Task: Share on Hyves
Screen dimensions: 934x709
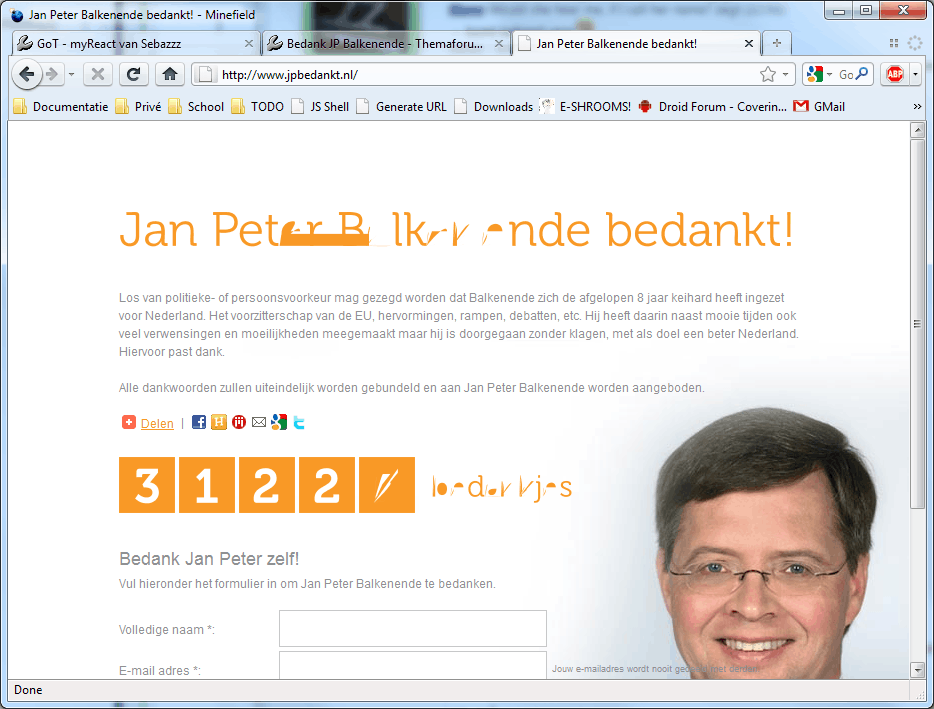Action: 219,422
